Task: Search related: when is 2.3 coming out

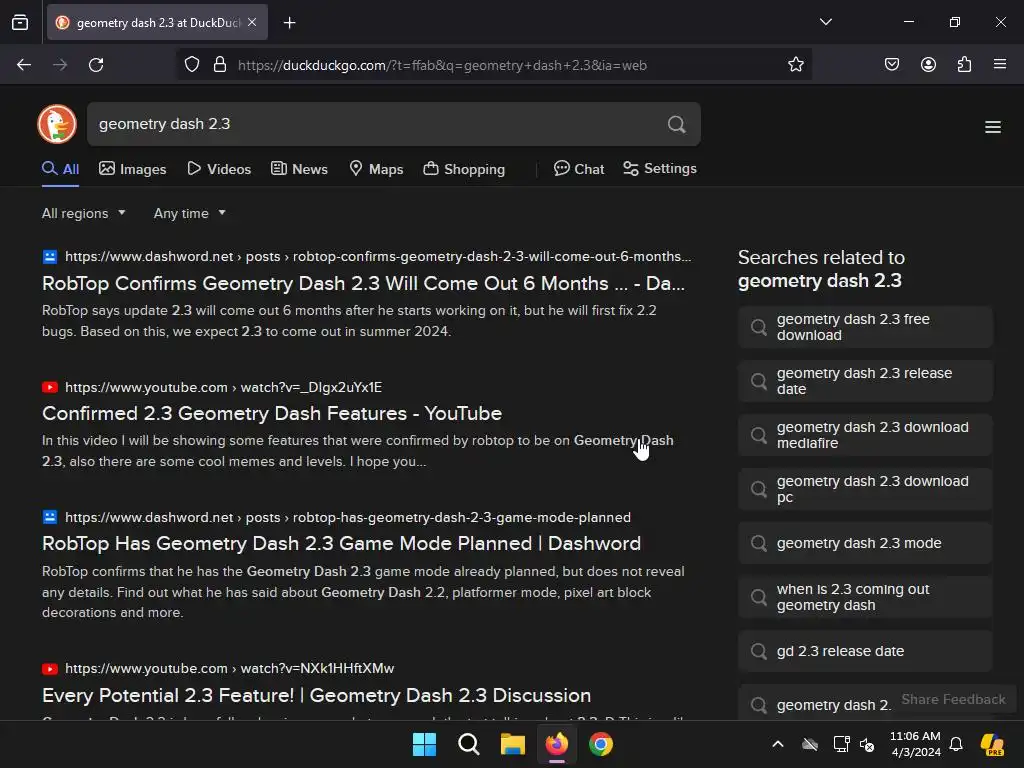Action: pos(865,598)
